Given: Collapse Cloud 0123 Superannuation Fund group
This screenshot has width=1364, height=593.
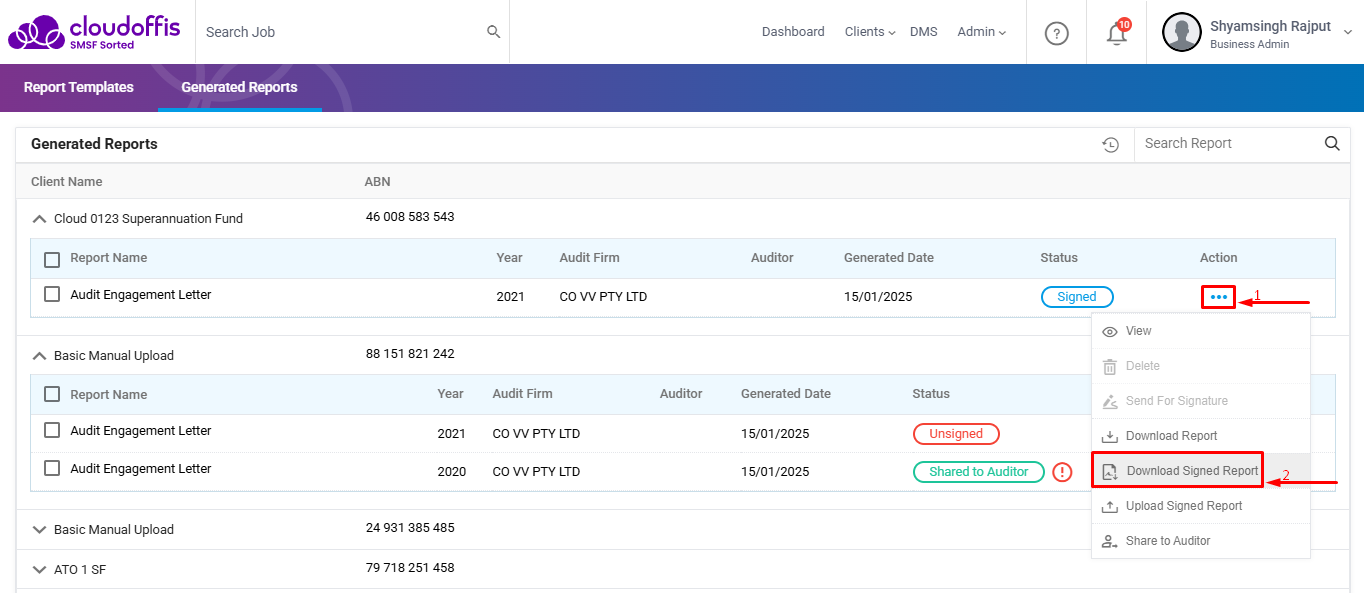Looking at the screenshot, I should click(39, 218).
